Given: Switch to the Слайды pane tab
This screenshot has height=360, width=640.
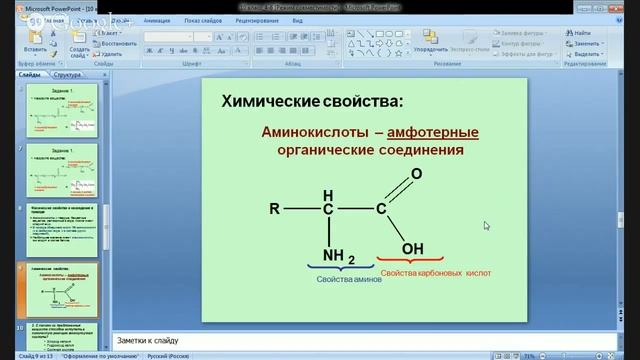Looking at the screenshot, I should 30,75.
